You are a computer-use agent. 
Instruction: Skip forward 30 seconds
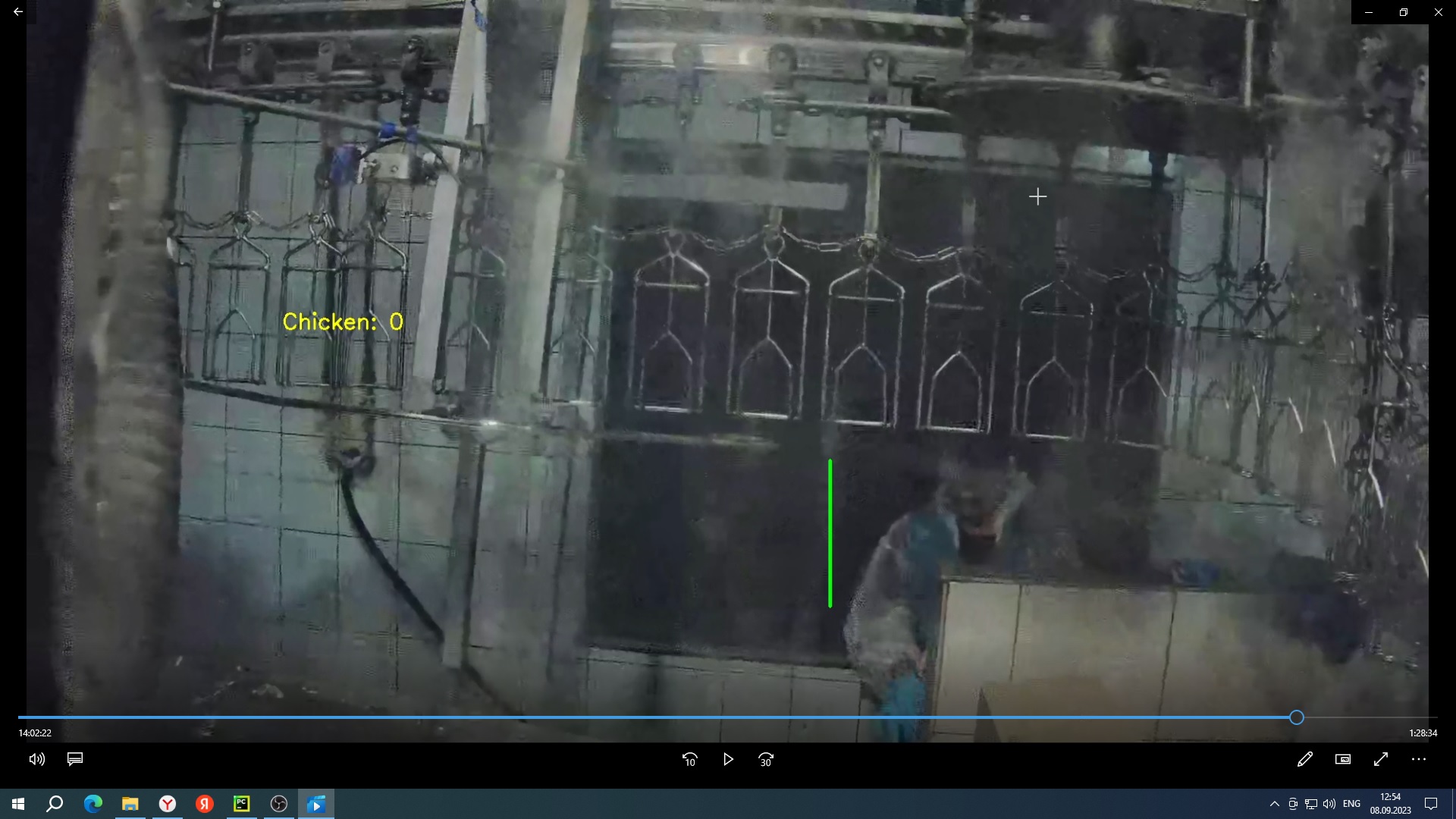(x=766, y=759)
